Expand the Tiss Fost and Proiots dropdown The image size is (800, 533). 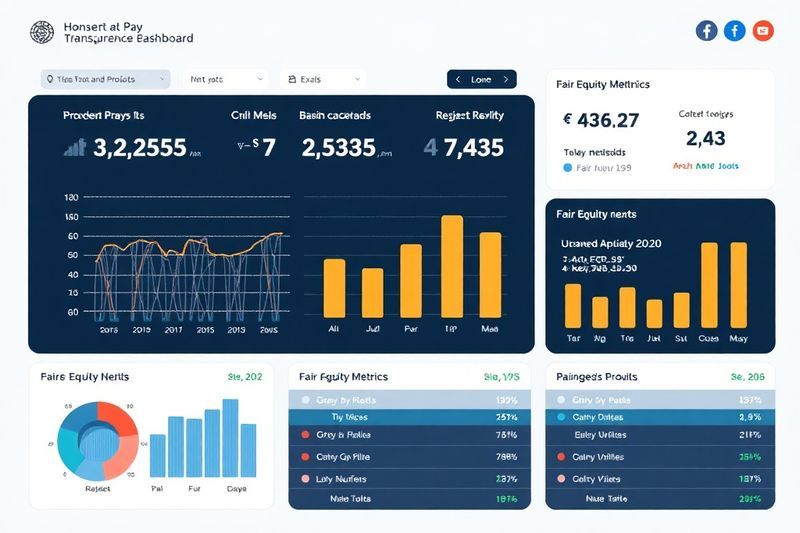point(160,78)
